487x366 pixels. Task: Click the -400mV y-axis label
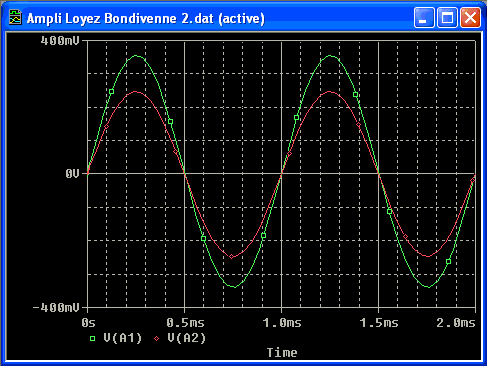tap(56, 307)
